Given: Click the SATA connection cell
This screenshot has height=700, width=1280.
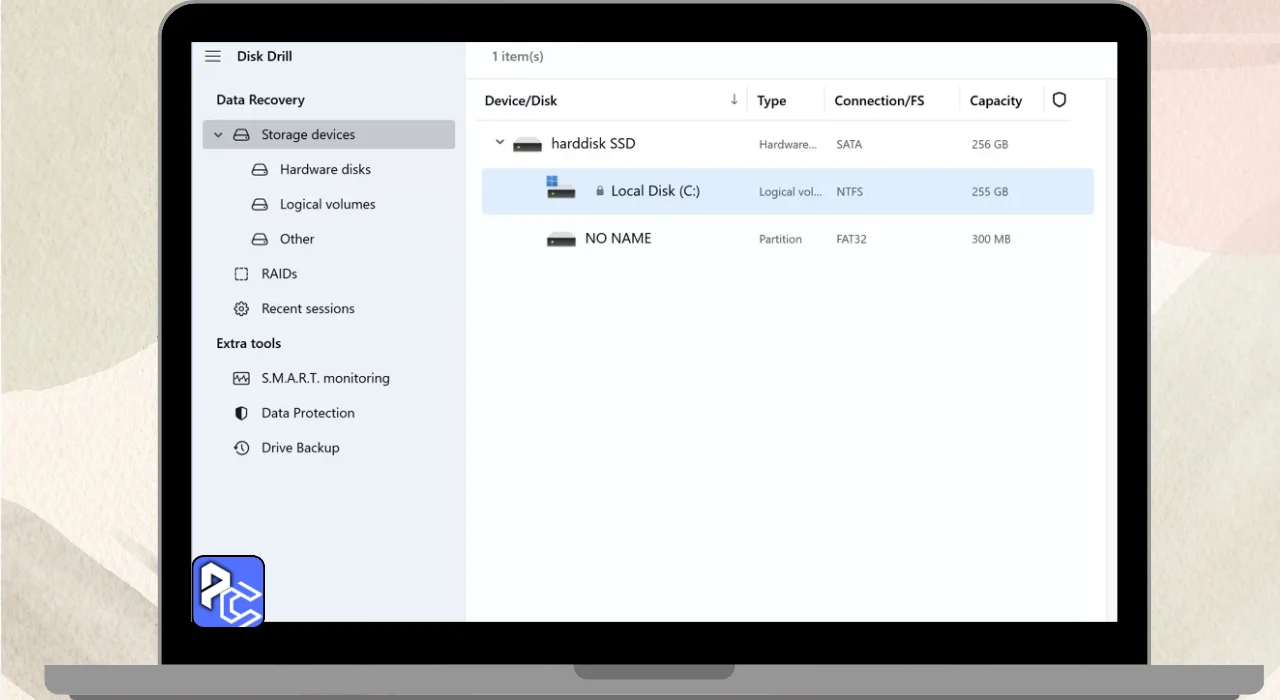Looking at the screenshot, I should click(x=849, y=145).
